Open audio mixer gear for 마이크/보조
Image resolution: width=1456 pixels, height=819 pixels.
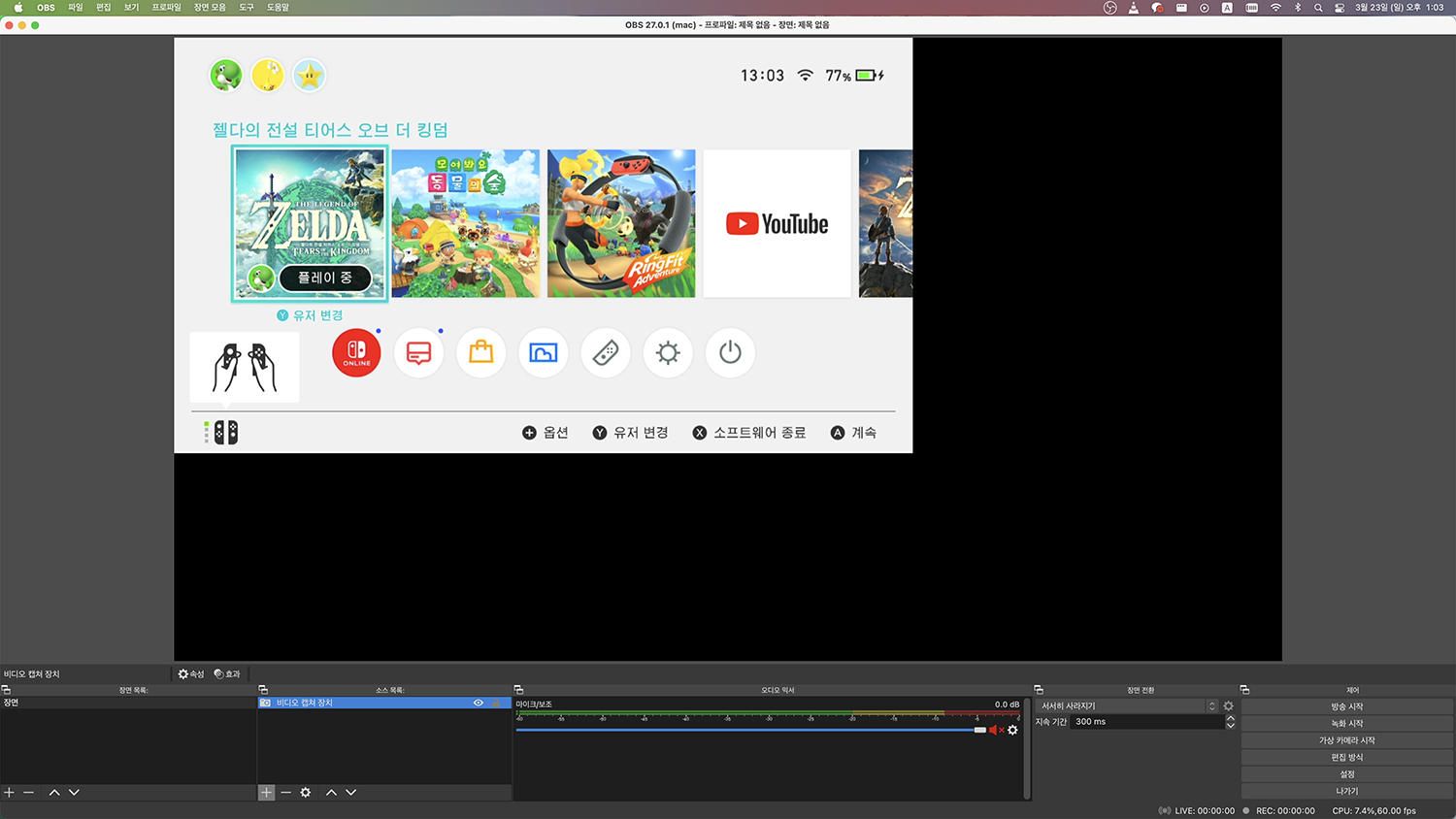tap(1012, 730)
